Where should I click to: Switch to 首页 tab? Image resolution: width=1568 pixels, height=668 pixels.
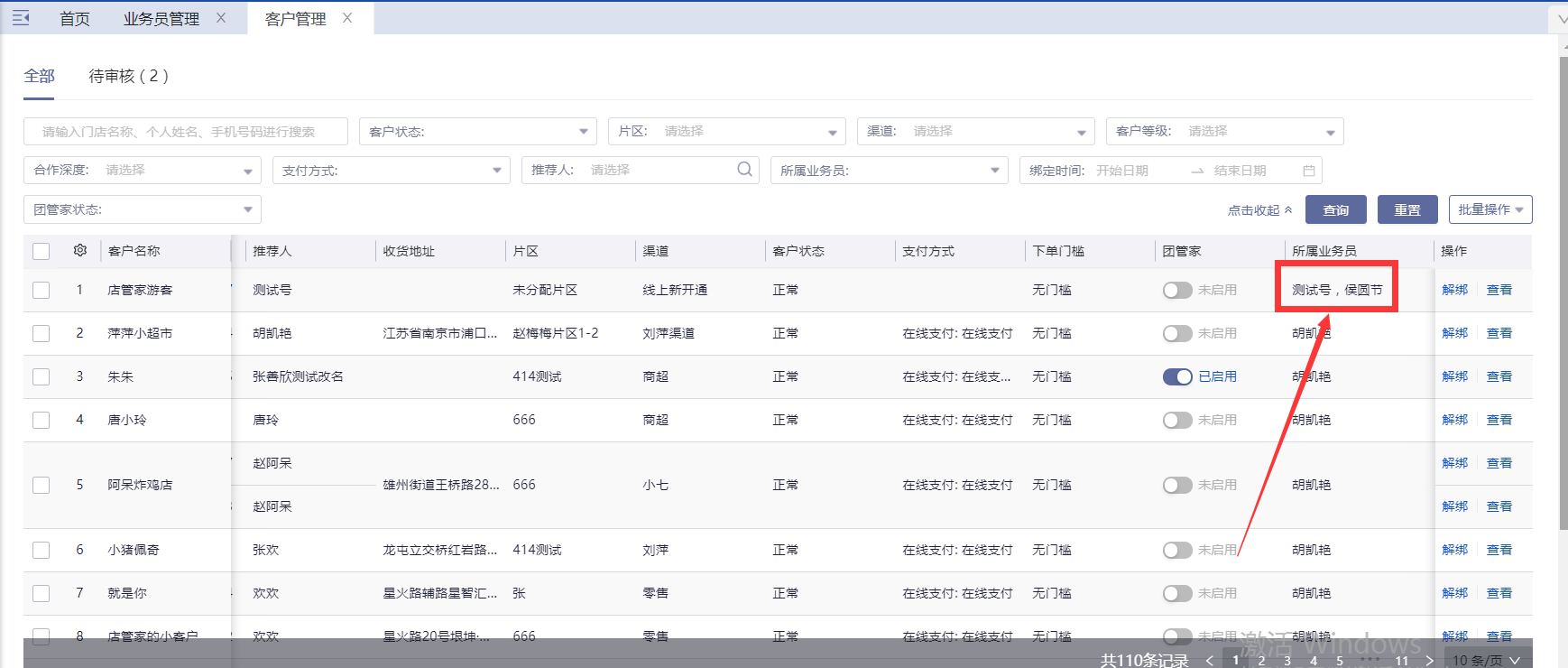point(75,18)
